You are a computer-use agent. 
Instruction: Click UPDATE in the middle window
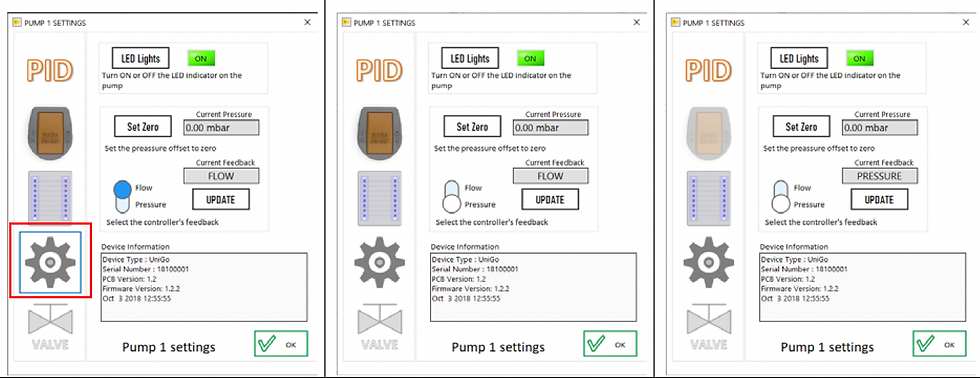click(550, 200)
